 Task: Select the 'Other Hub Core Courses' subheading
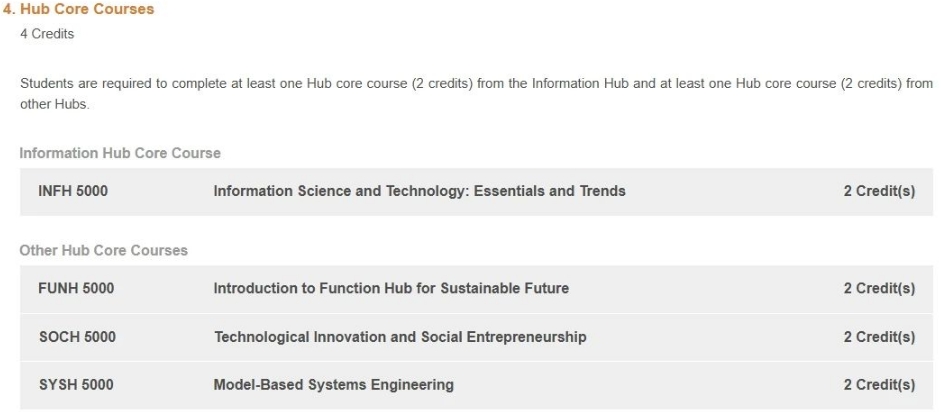[103, 250]
